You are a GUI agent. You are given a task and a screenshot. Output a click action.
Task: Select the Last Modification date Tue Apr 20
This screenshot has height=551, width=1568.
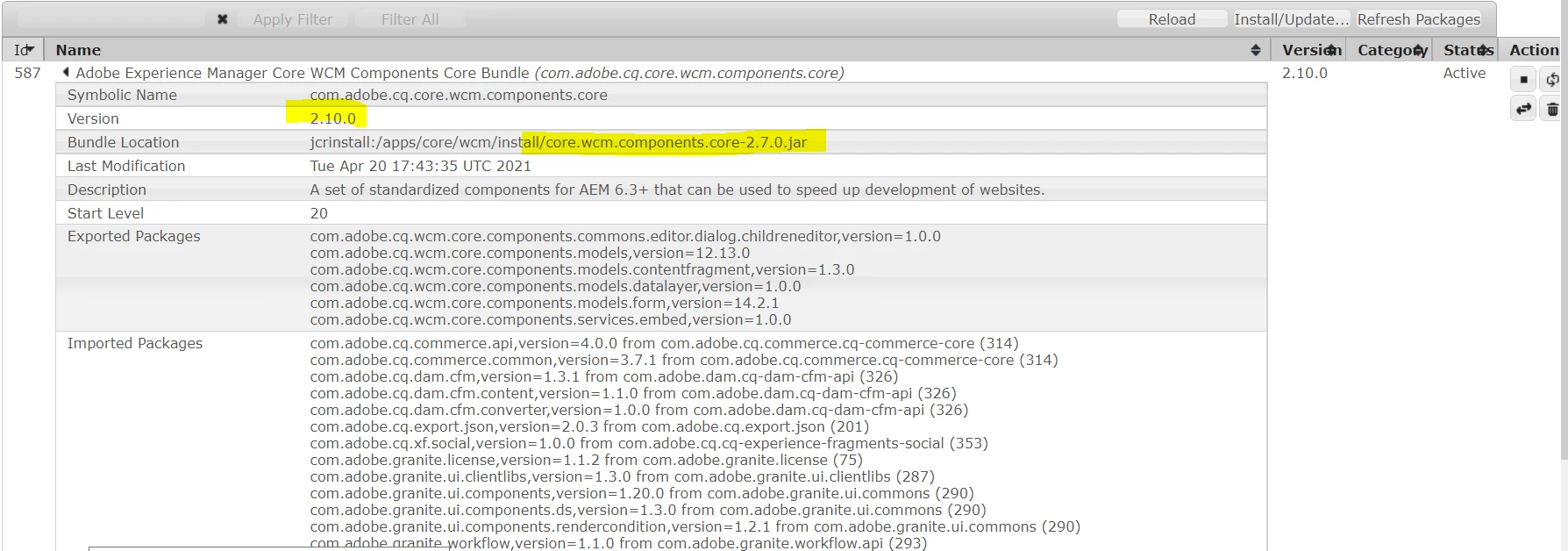tap(420, 166)
